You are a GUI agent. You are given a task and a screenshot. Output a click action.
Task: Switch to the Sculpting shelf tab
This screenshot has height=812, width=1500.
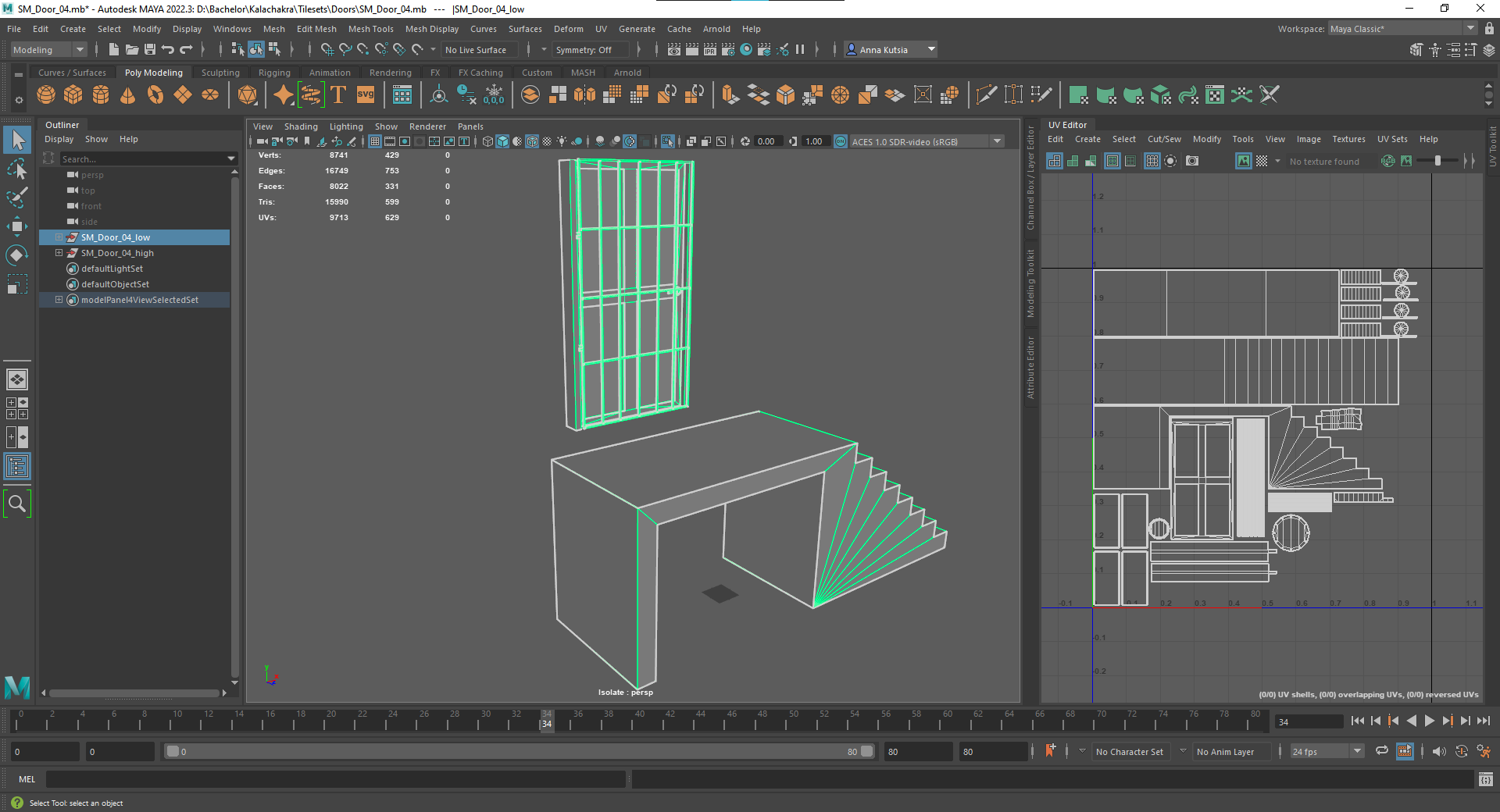(220, 73)
